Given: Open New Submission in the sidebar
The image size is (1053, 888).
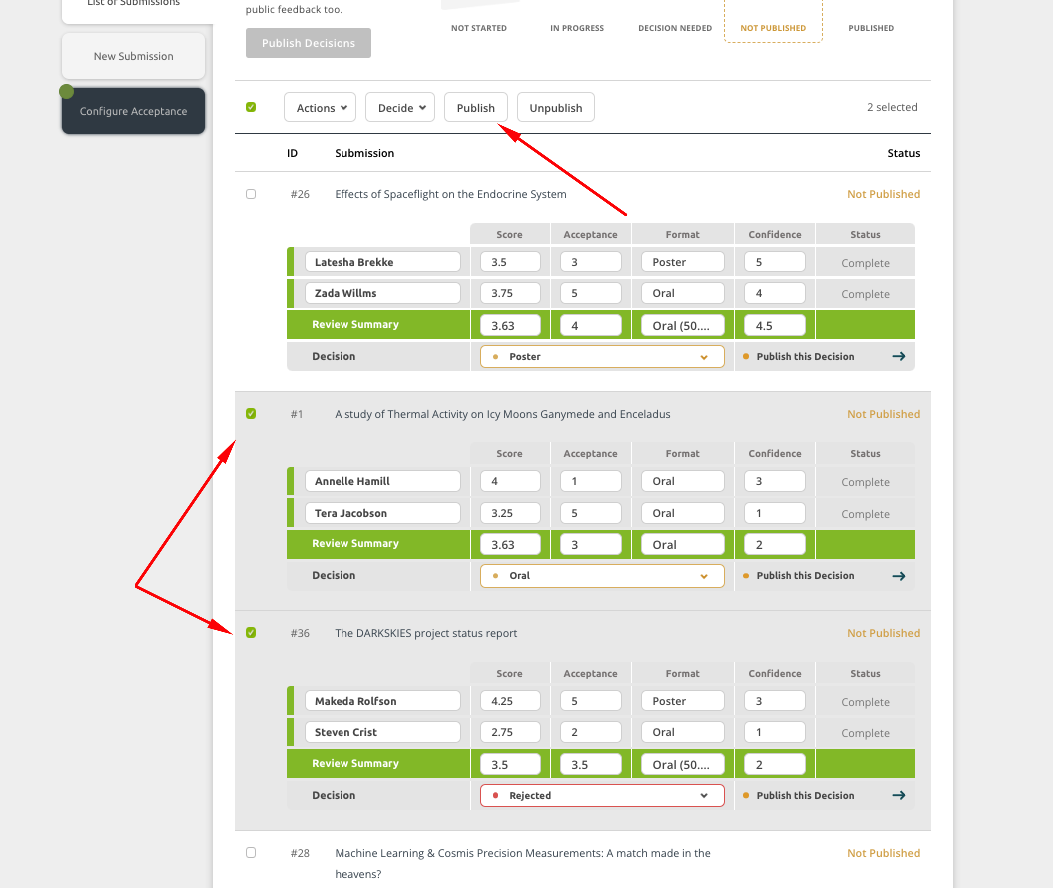Looking at the screenshot, I should point(134,56).
